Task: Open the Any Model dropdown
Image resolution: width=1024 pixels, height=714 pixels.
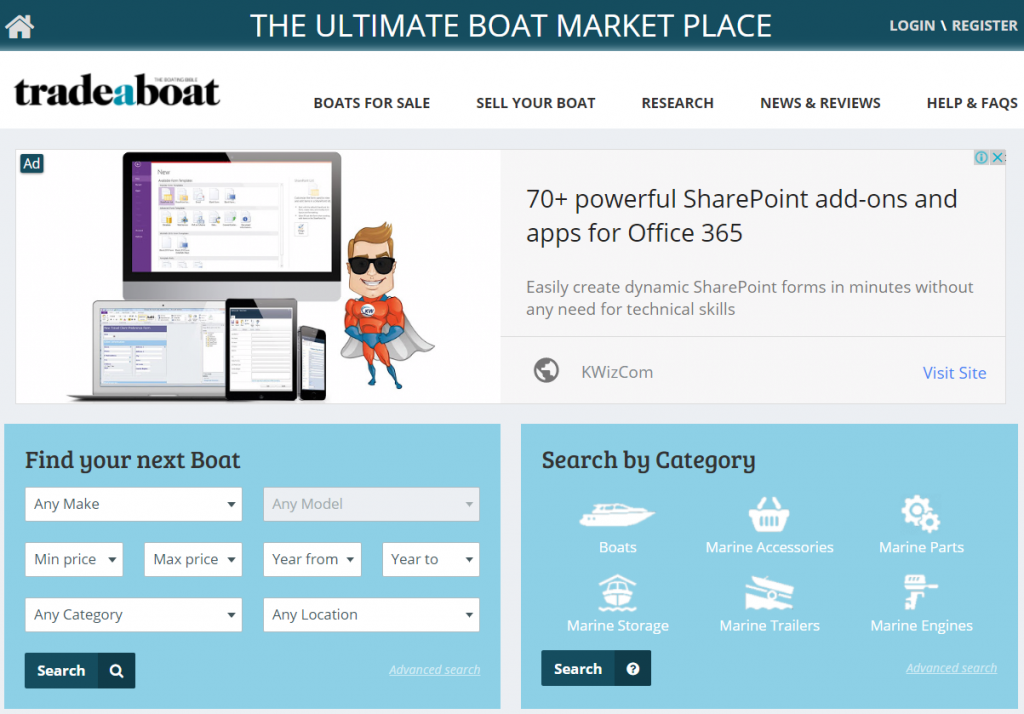Action: coord(371,504)
